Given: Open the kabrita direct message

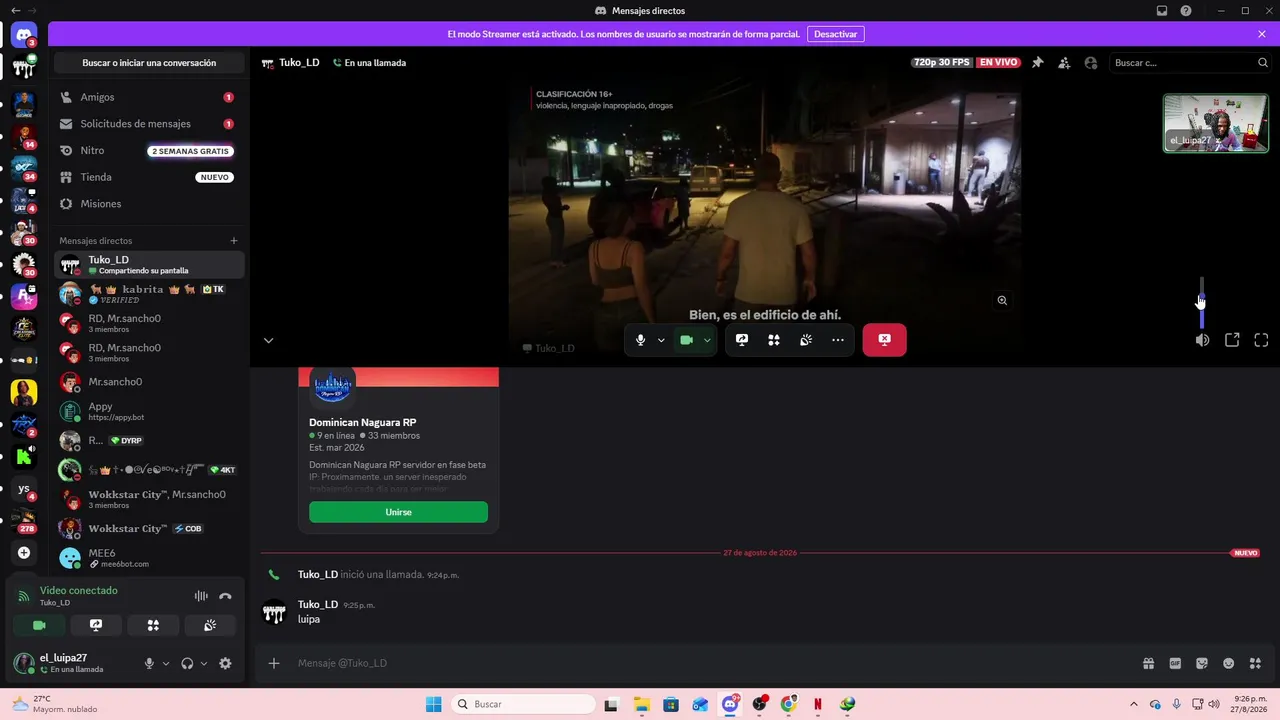Looking at the screenshot, I should [x=149, y=294].
